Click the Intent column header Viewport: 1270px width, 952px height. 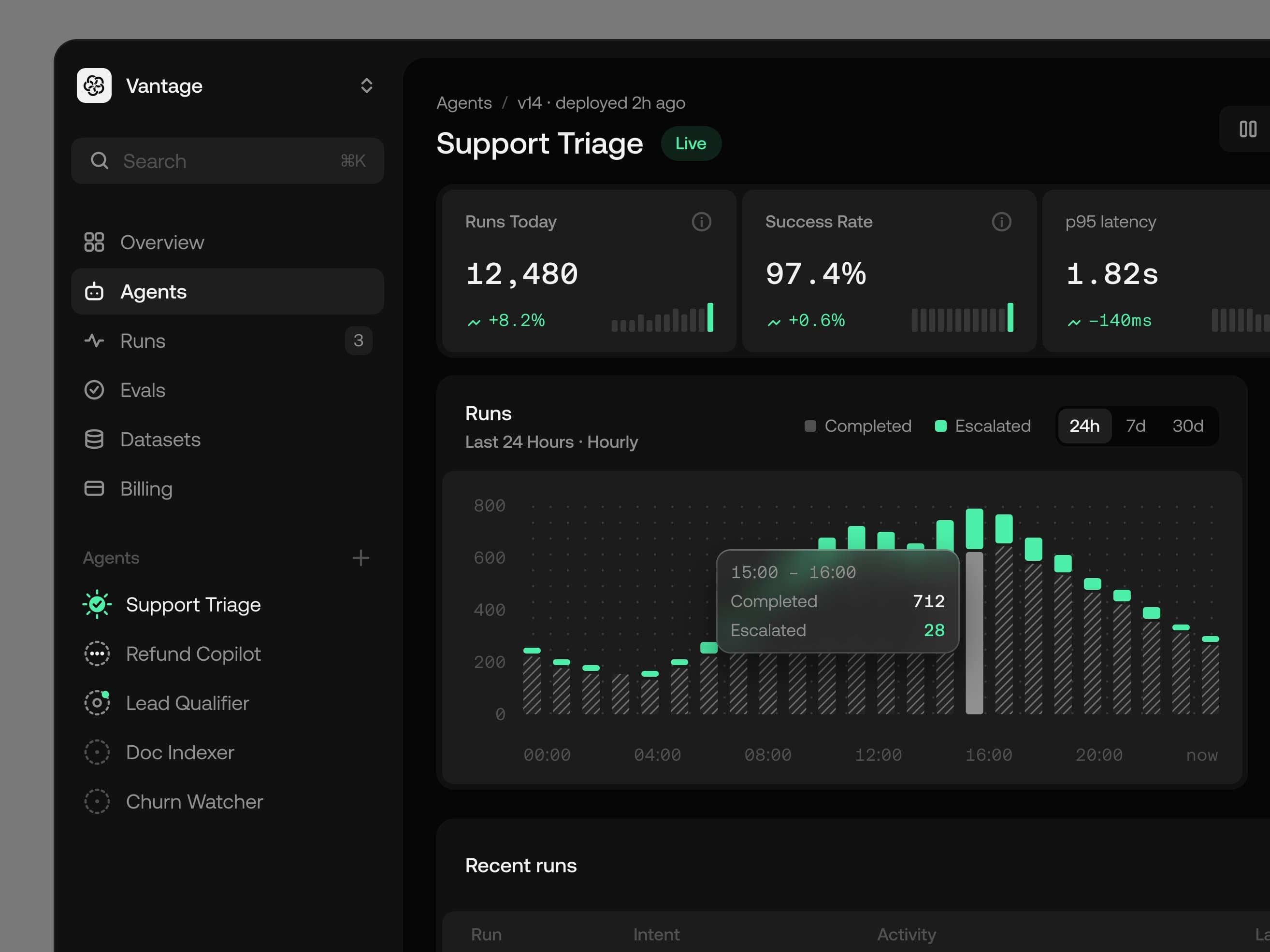pyautogui.click(x=656, y=934)
